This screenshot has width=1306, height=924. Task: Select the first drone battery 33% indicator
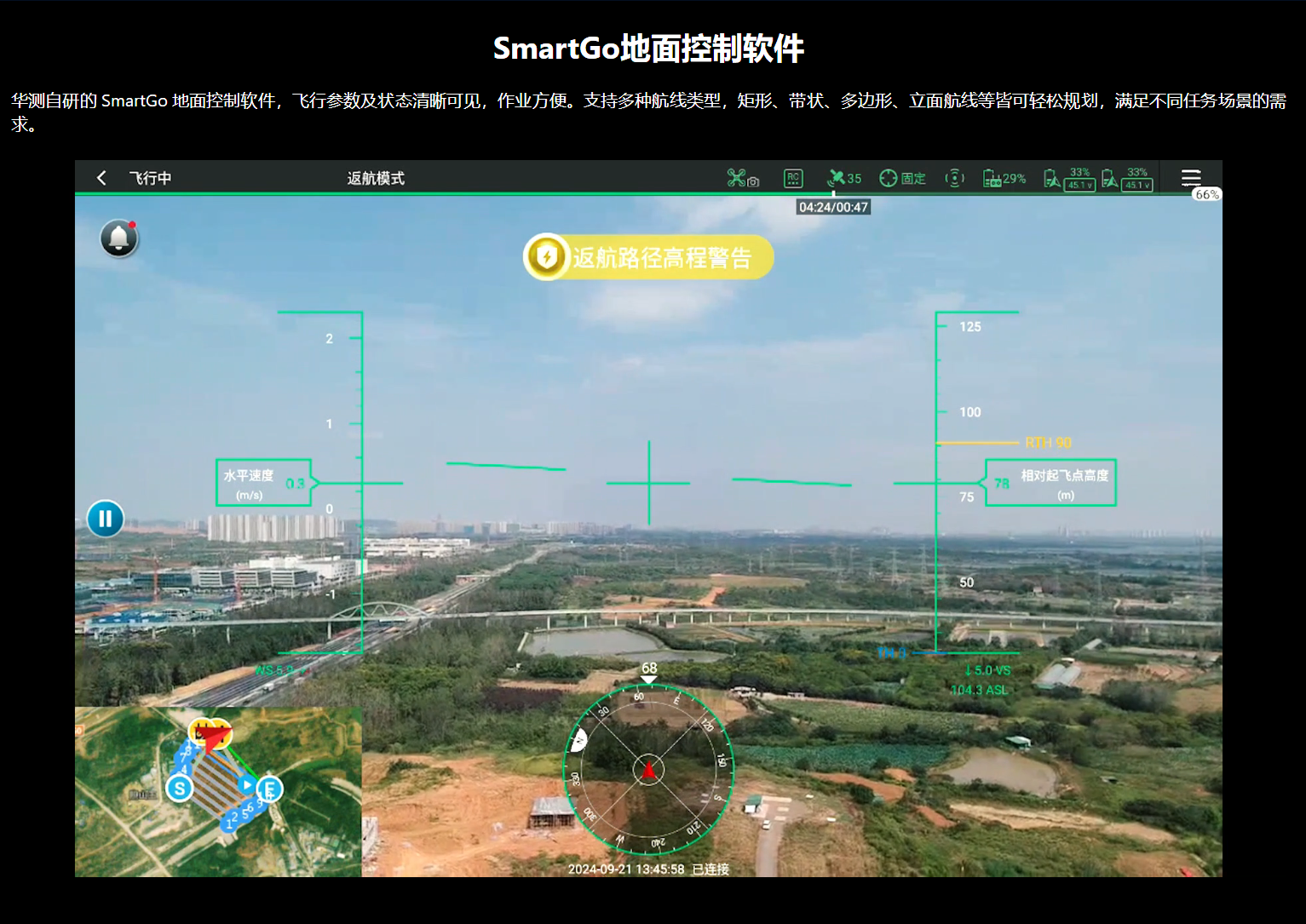(1067, 177)
